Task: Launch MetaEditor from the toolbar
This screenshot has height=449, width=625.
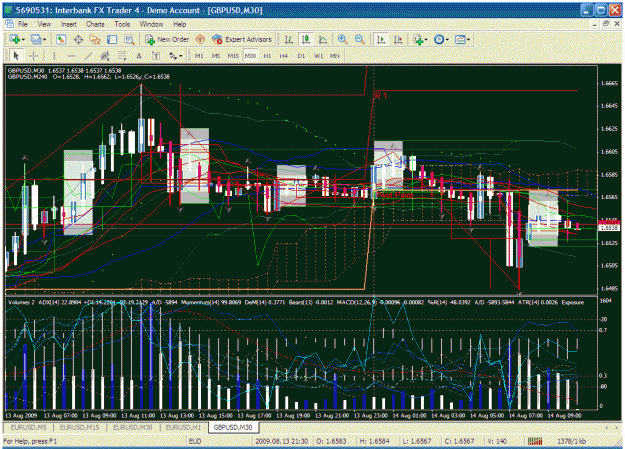Action: click(x=200, y=39)
